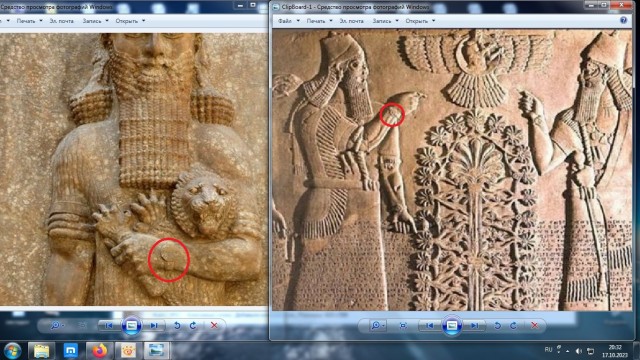The height and width of the screenshot is (360, 640).
Task: Expand Файл dropdown arrow in ClipBoard-1 window
Action: click(298, 21)
